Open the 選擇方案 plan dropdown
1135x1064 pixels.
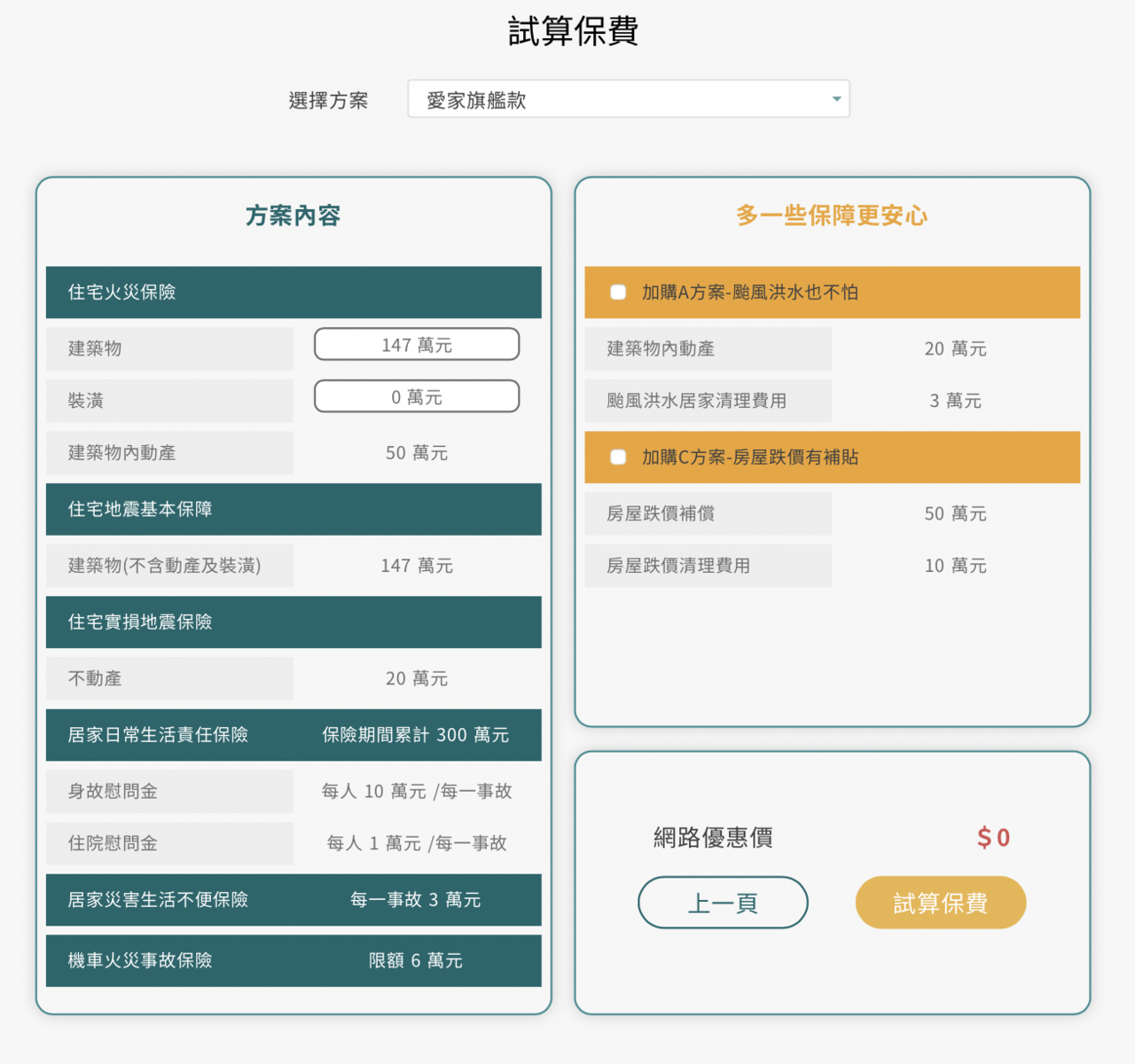tap(628, 99)
